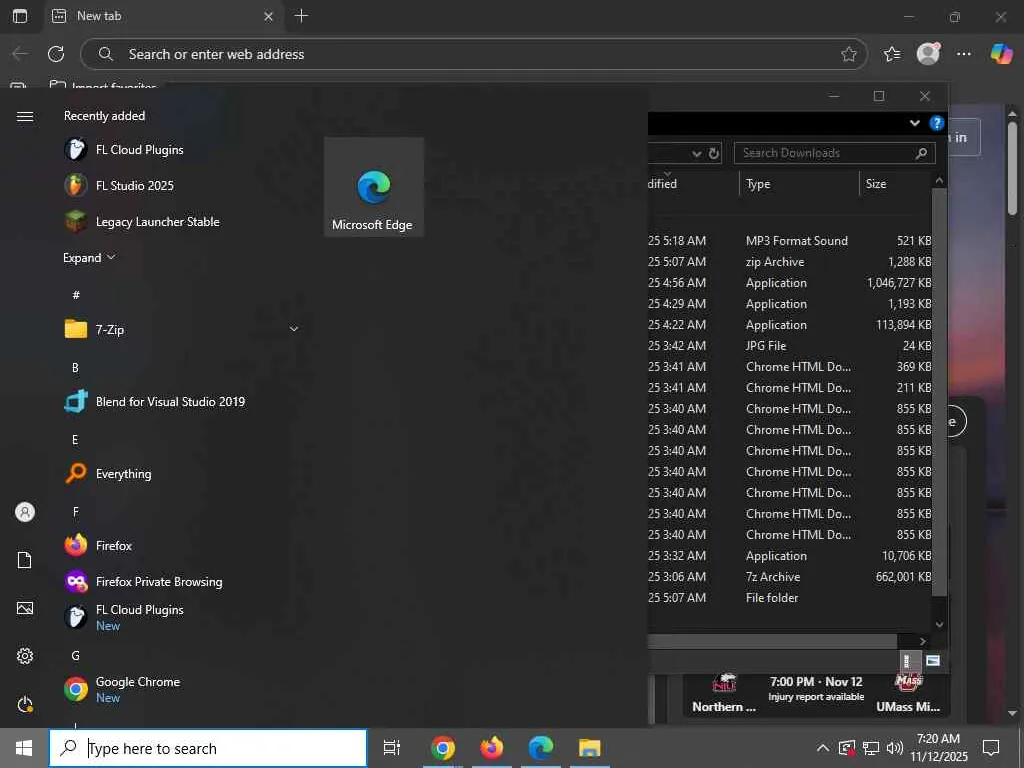Refresh the Edge page
Screen dimensions: 1024x768
[56, 54]
